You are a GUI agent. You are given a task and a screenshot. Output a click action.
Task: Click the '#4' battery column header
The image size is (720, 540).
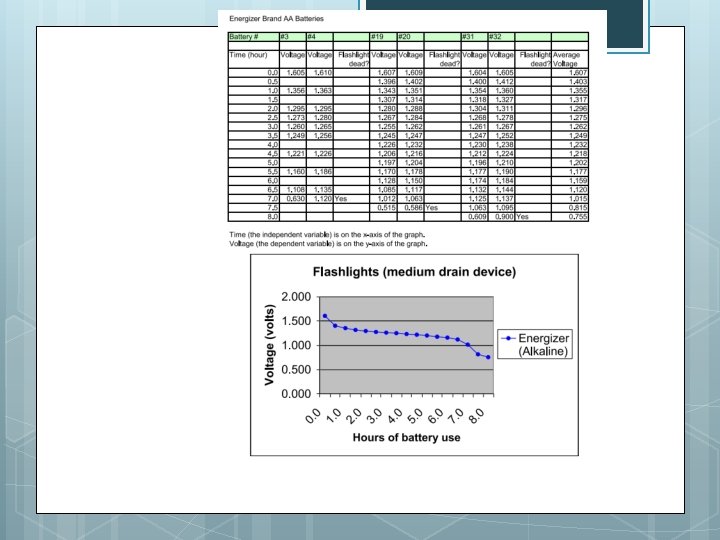pos(320,37)
